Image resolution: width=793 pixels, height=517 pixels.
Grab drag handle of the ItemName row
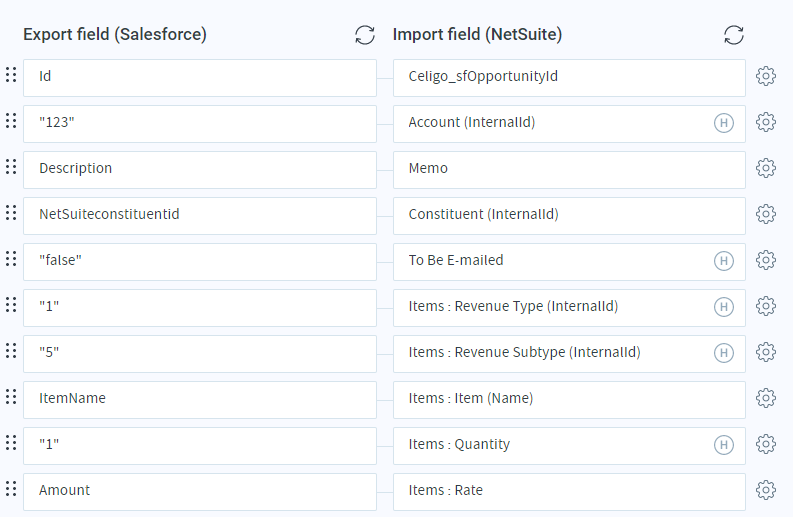11,397
